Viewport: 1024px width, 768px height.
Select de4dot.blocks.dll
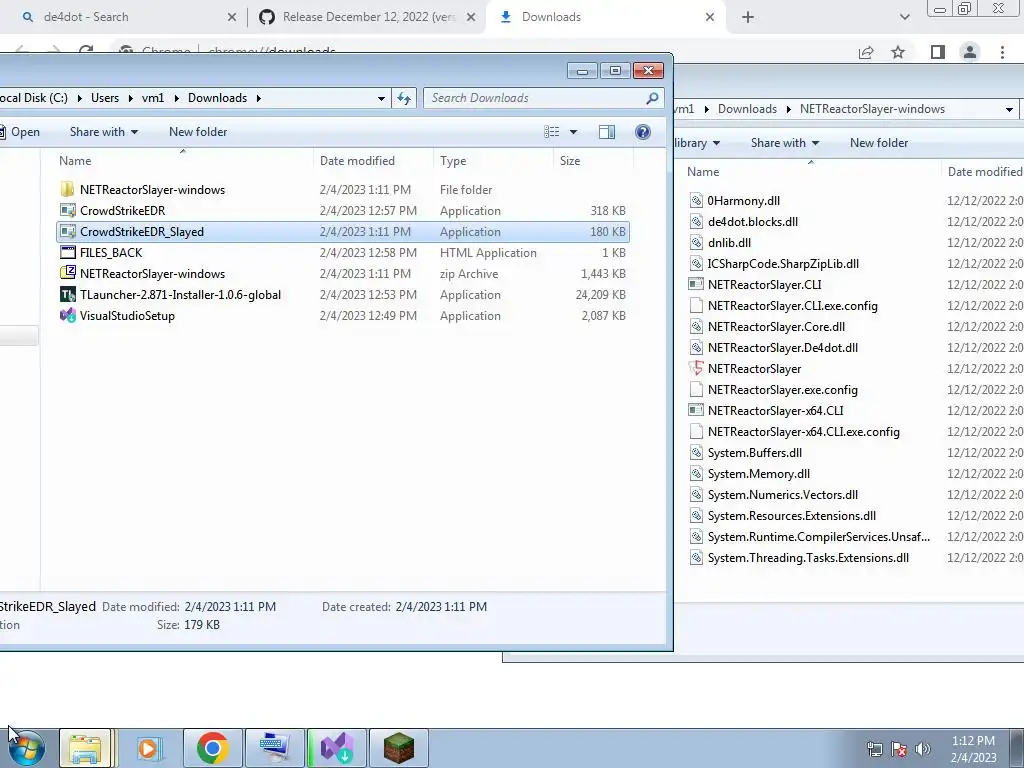pyautogui.click(x=753, y=221)
